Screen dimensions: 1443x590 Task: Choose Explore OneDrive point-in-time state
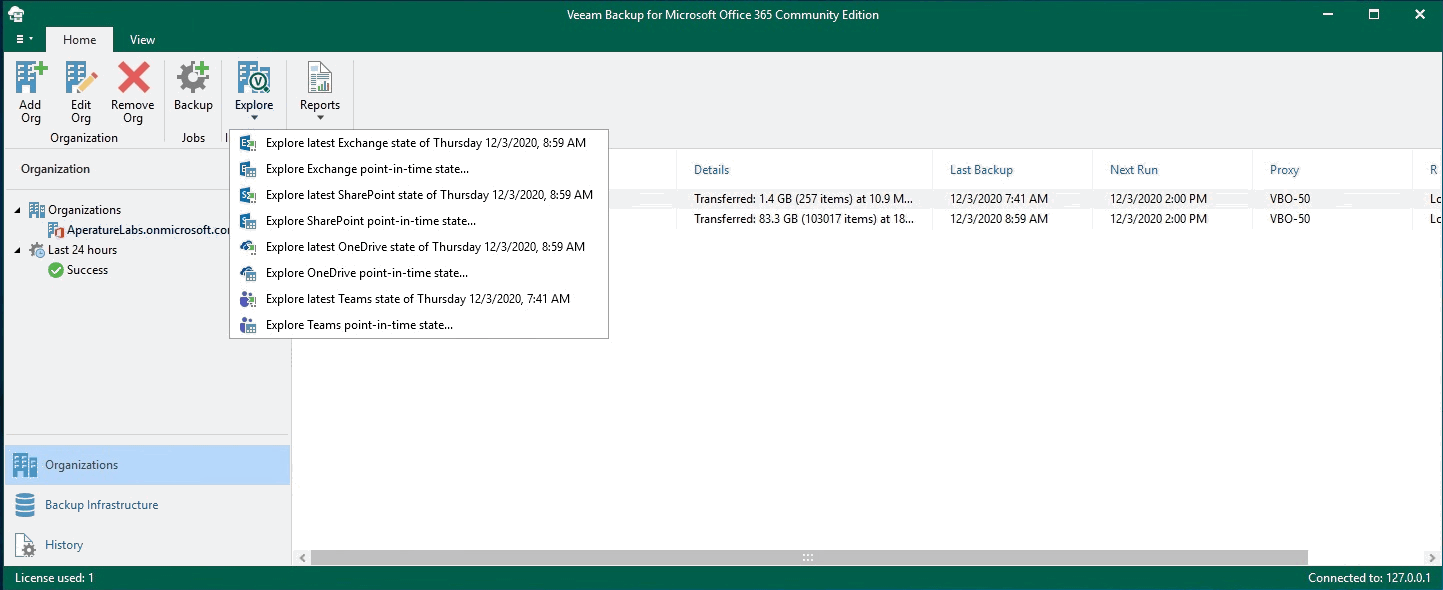pos(419,273)
